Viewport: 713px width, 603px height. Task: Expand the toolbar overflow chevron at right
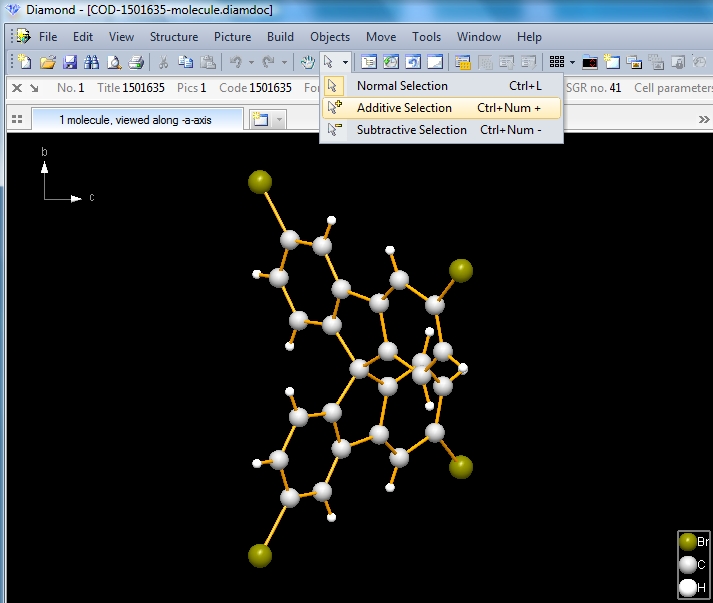[703, 120]
